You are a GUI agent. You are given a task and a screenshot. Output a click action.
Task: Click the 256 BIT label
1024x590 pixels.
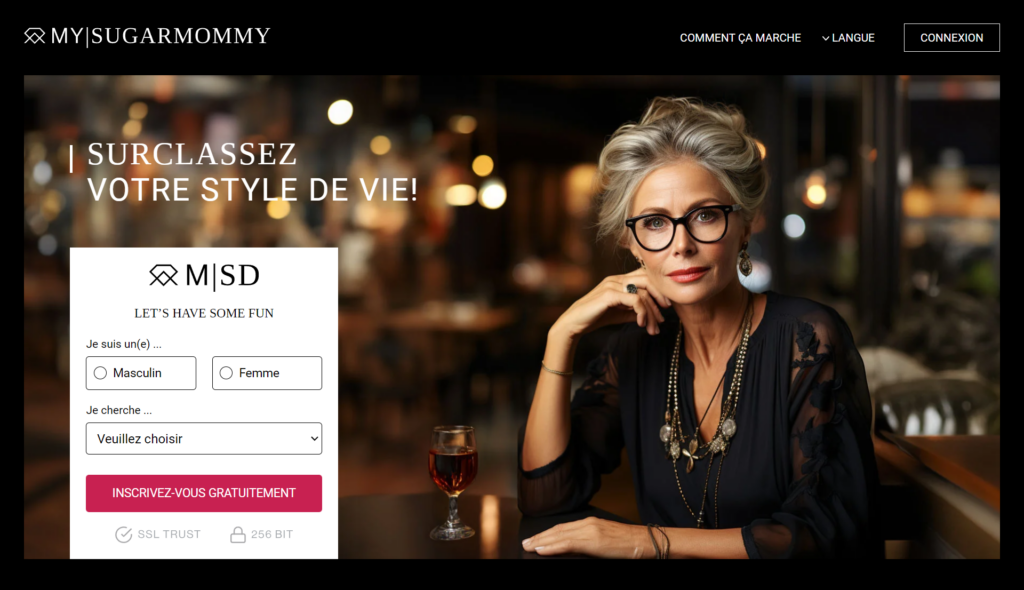[272, 534]
